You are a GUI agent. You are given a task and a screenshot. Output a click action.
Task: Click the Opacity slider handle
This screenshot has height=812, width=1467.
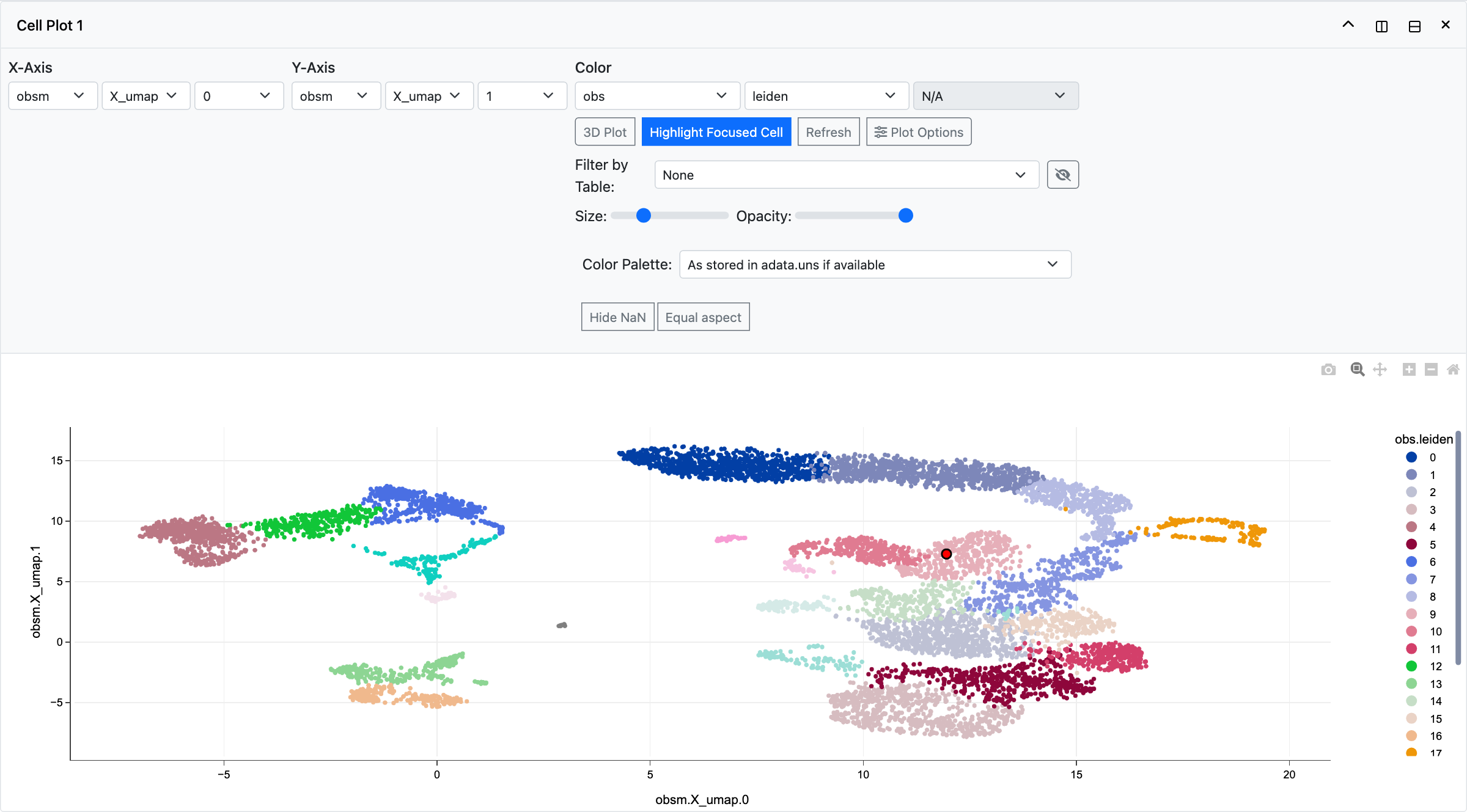[x=906, y=216]
